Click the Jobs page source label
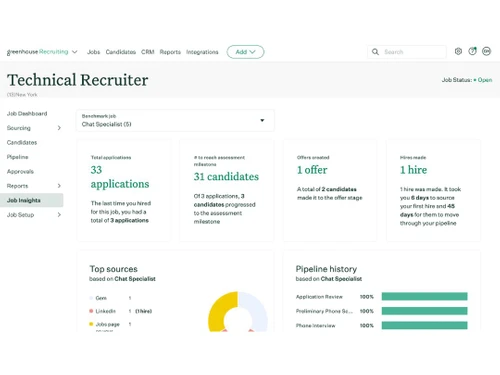Viewport: 500px width, 375px height. [107, 324]
